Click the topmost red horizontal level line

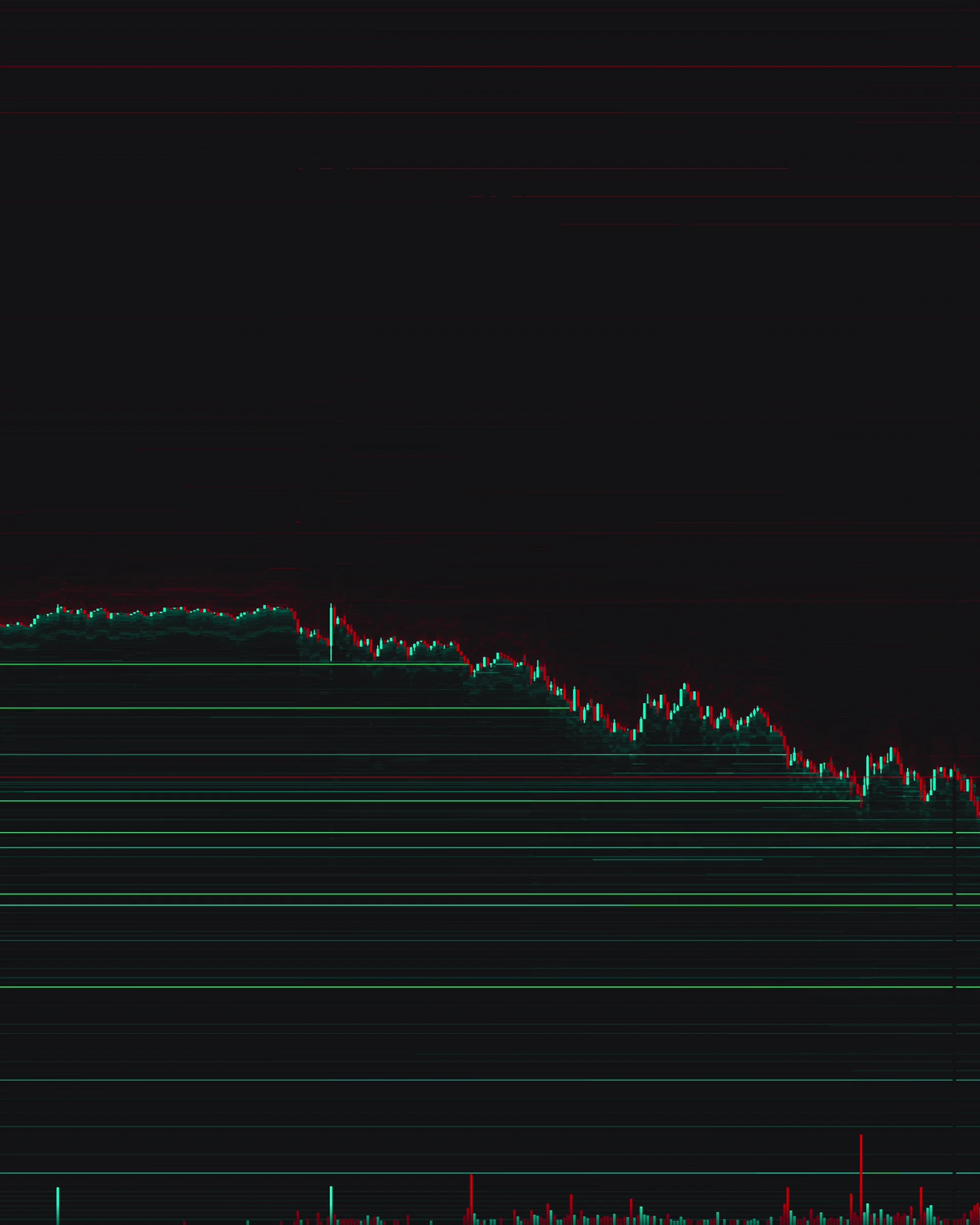pos(488,66)
